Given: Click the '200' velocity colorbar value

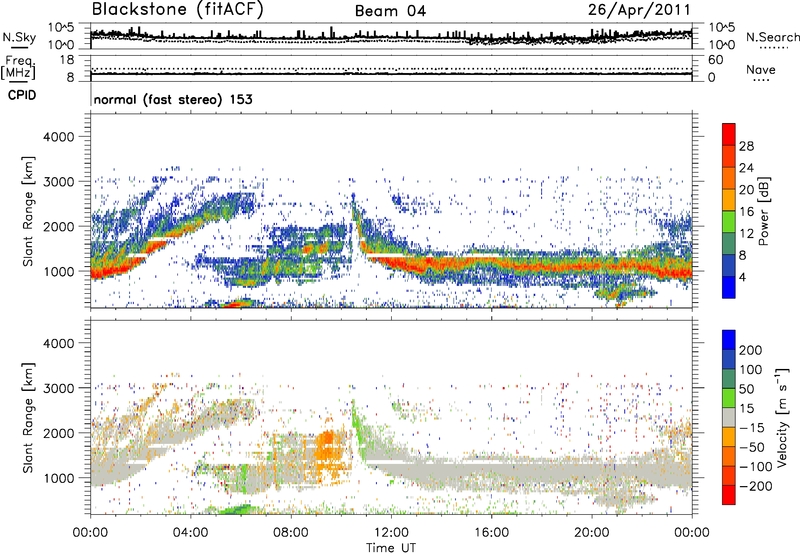Looking at the screenshot, I should point(751,350).
